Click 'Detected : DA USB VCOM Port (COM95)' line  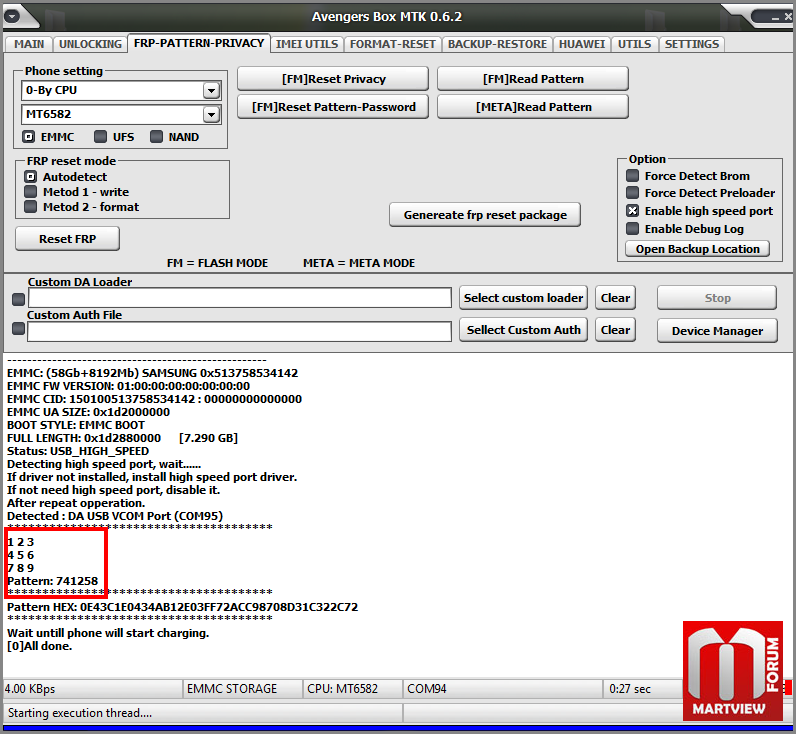pos(115,516)
